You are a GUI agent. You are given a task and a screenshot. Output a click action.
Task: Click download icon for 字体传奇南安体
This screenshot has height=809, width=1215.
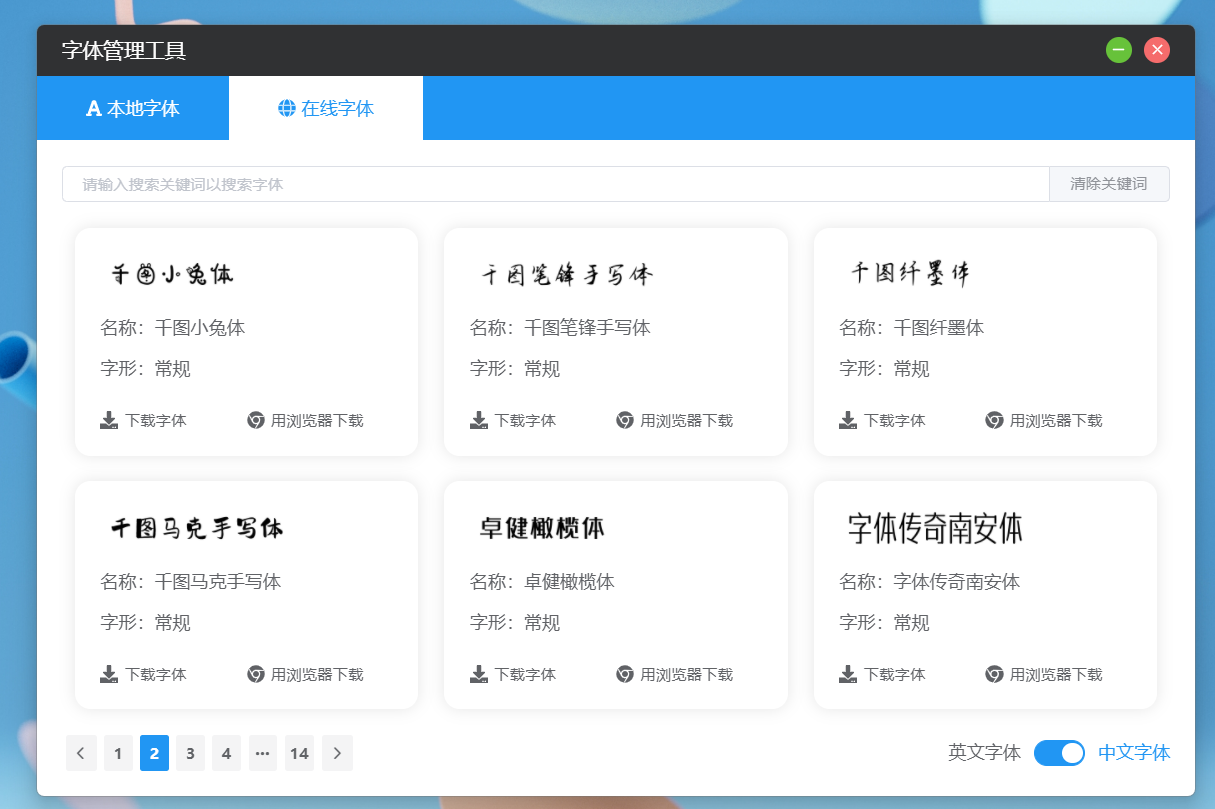coord(848,674)
